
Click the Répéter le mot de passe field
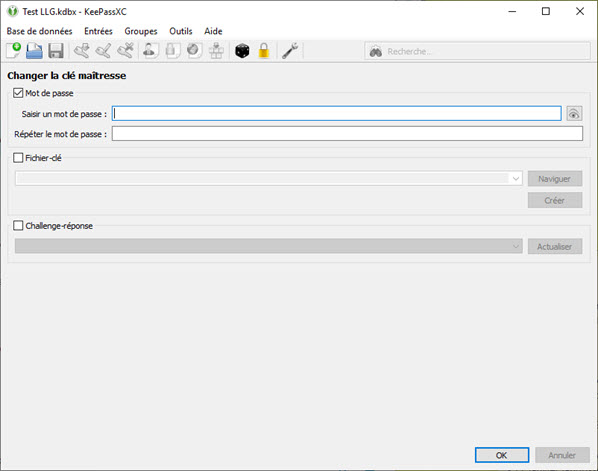point(347,134)
